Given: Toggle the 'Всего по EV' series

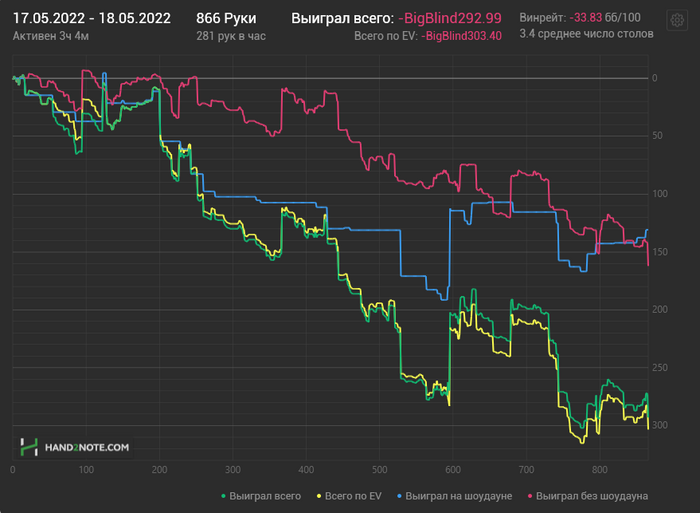Looking at the screenshot, I should [353, 496].
